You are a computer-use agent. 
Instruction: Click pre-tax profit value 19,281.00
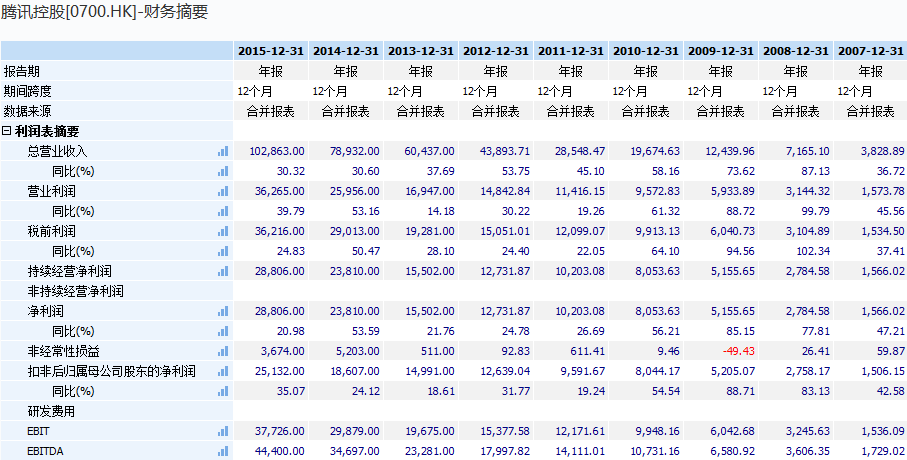coord(430,231)
